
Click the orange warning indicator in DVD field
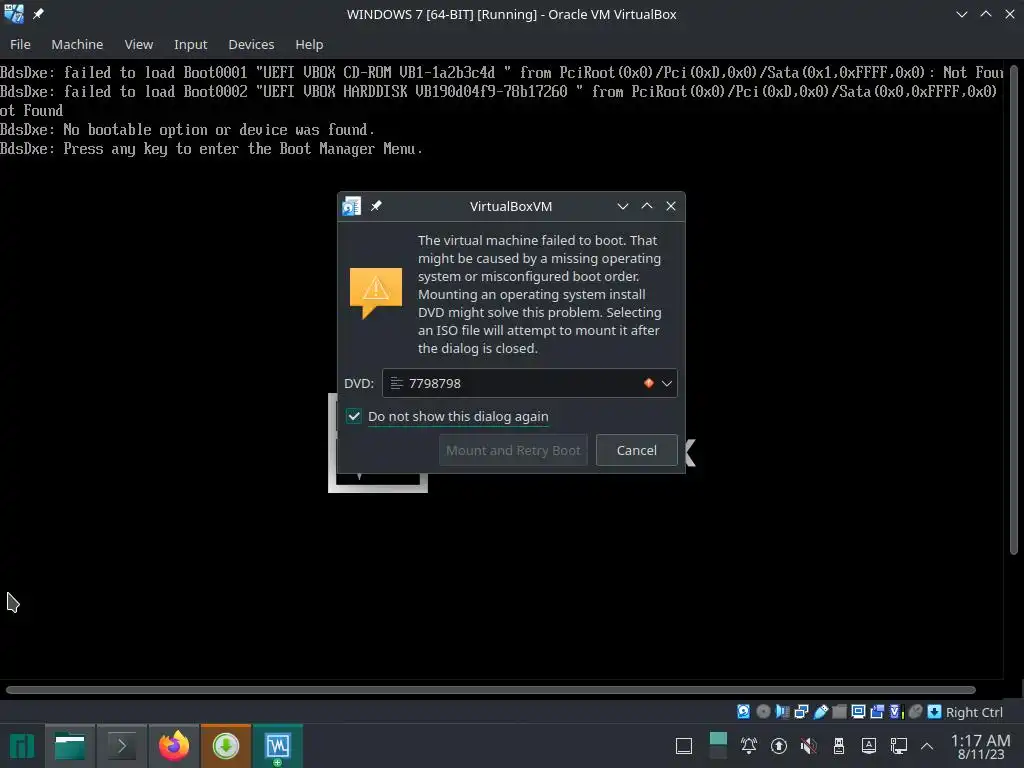648,383
